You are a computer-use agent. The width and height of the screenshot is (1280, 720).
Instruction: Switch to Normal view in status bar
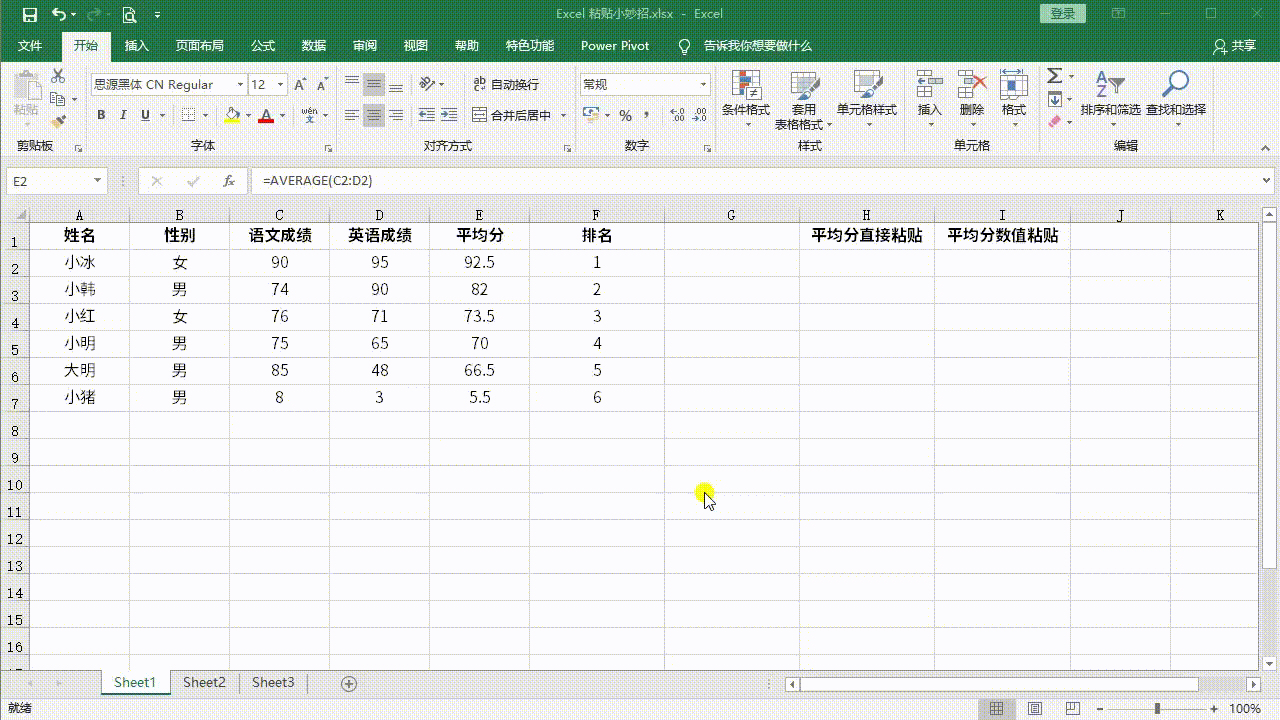[x=997, y=709]
